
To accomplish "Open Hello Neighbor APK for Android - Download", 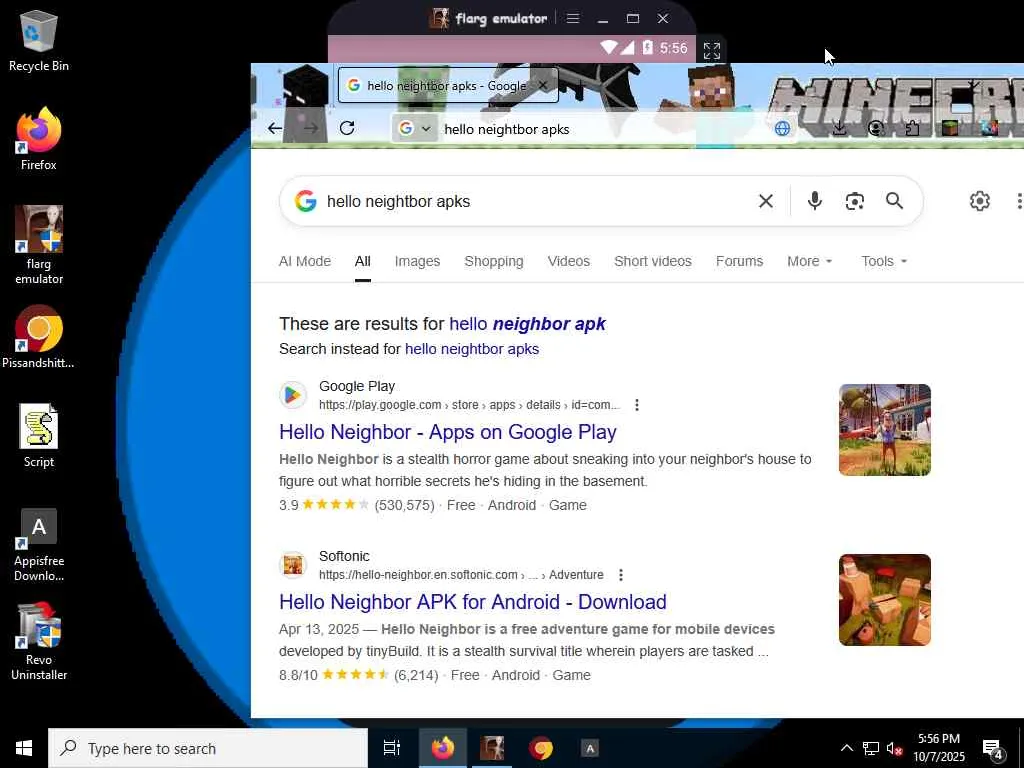I will 473,602.
